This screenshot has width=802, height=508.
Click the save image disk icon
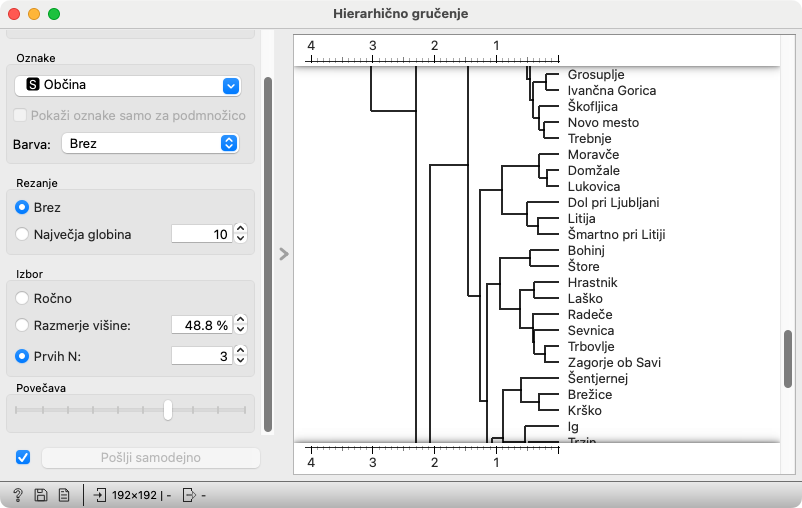(41, 494)
